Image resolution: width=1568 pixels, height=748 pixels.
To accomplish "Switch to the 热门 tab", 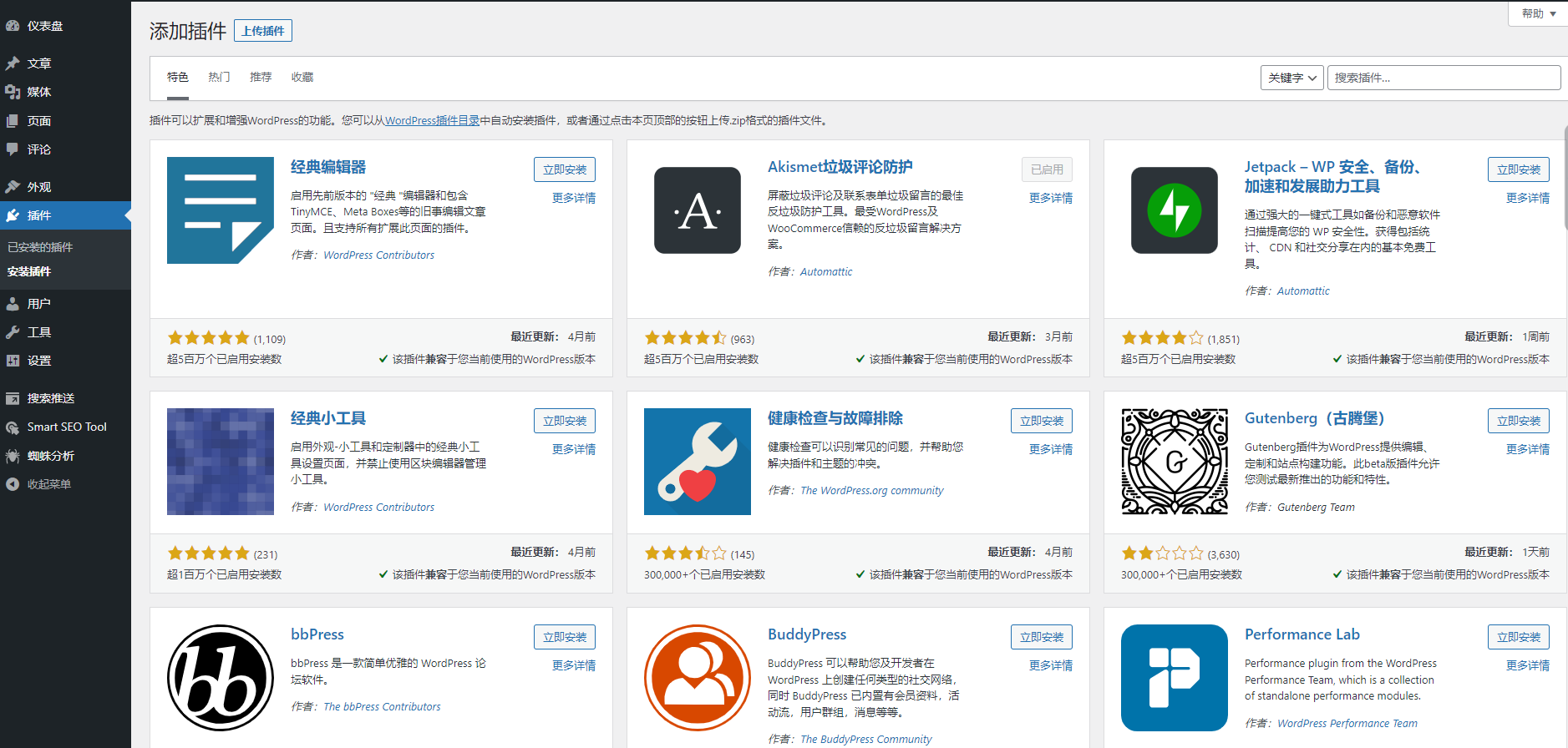I will pyautogui.click(x=219, y=77).
